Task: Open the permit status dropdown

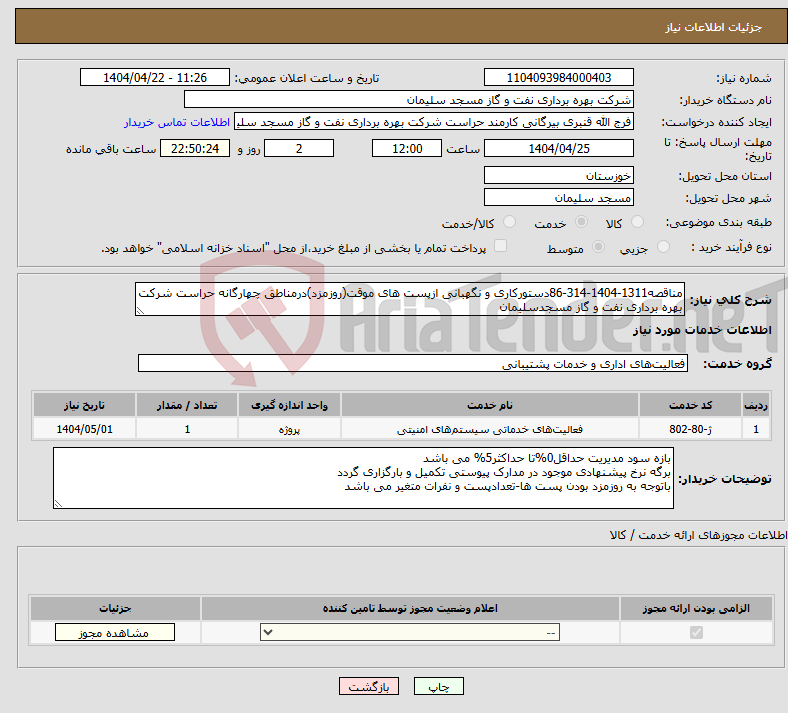Action: (x=410, y=632)
